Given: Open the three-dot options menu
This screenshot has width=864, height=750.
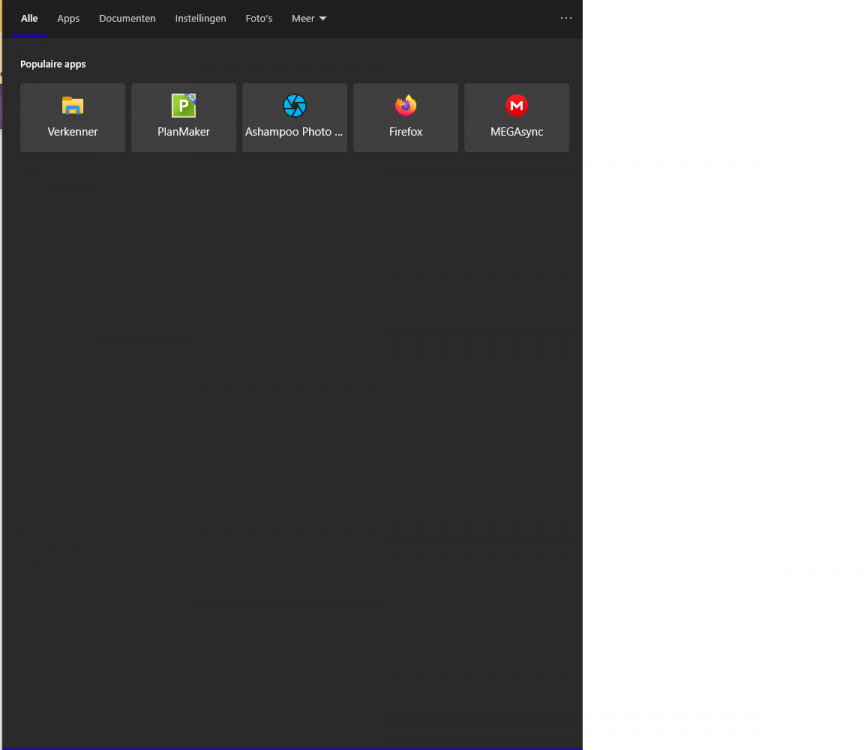Looking at the screenshot, I should coord(566,18).
